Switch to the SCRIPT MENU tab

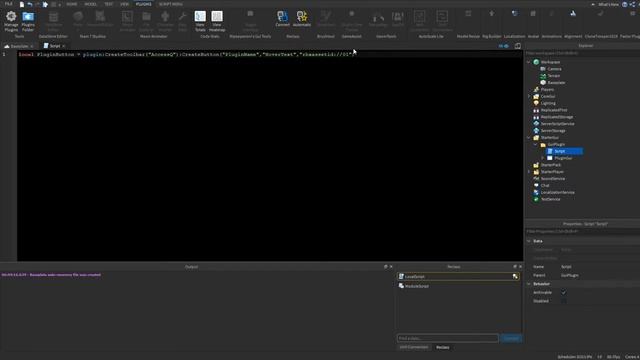[171, 4]
